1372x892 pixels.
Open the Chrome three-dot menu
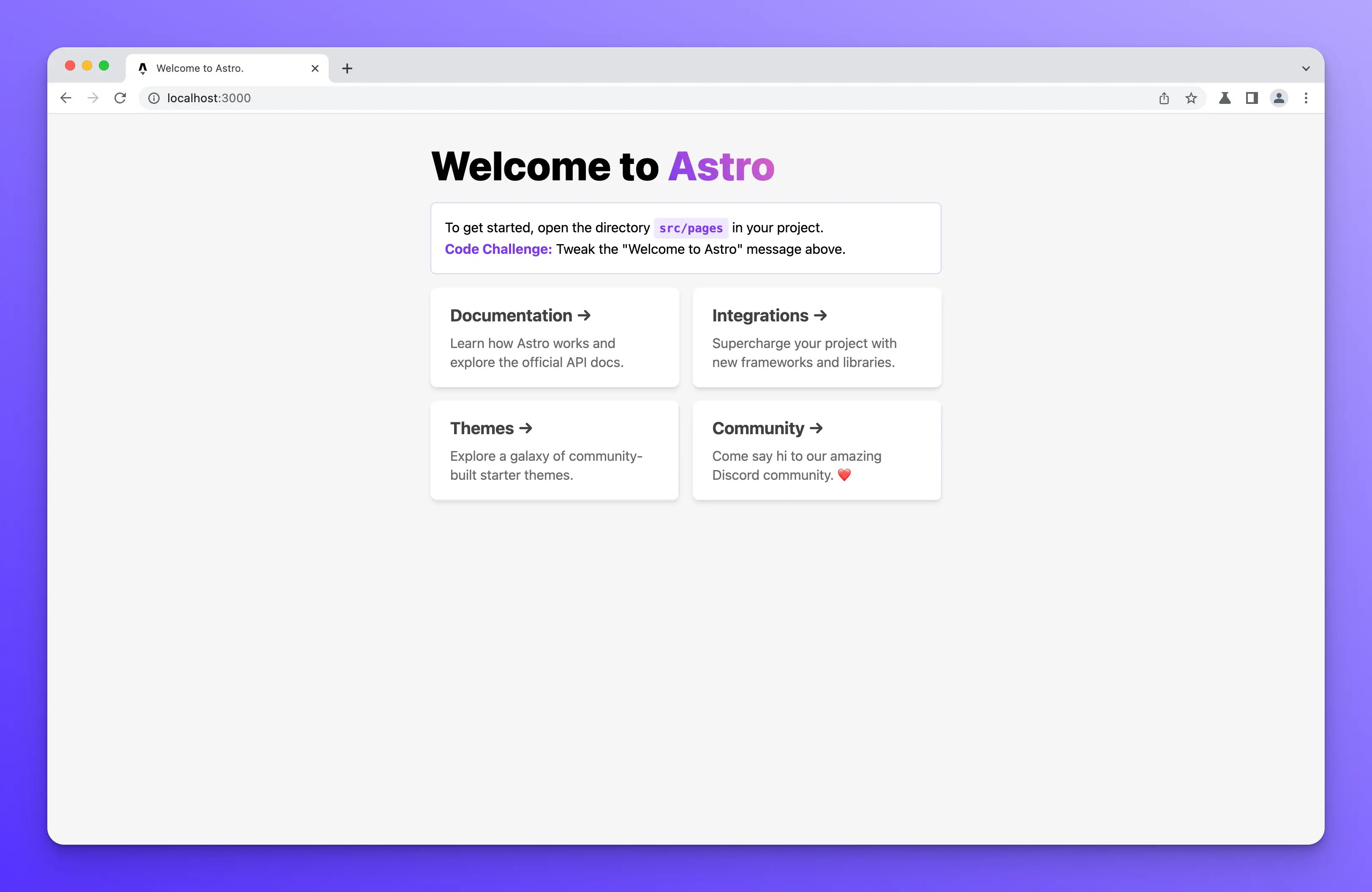click(1306, 98)
